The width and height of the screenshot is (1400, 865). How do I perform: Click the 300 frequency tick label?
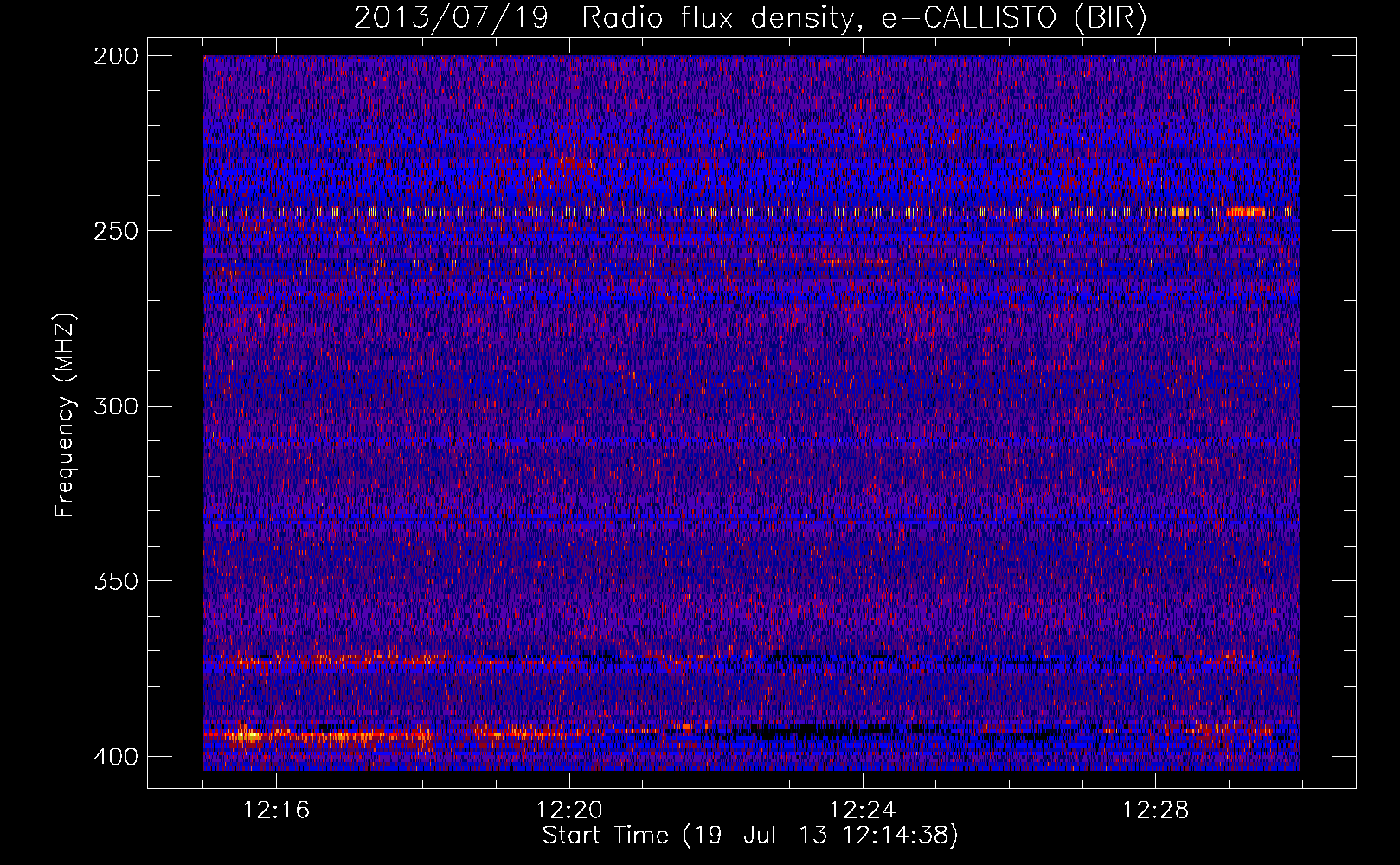(116, 406)
